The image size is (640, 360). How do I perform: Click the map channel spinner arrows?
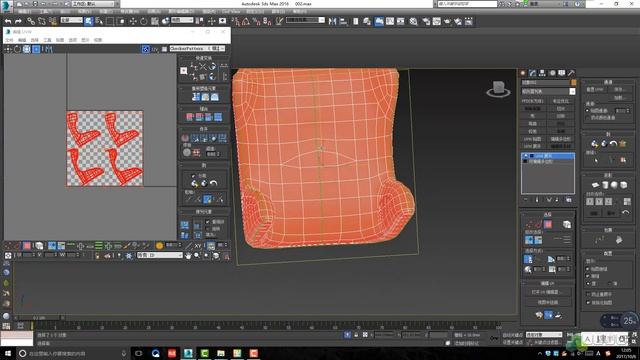(628, 111)
